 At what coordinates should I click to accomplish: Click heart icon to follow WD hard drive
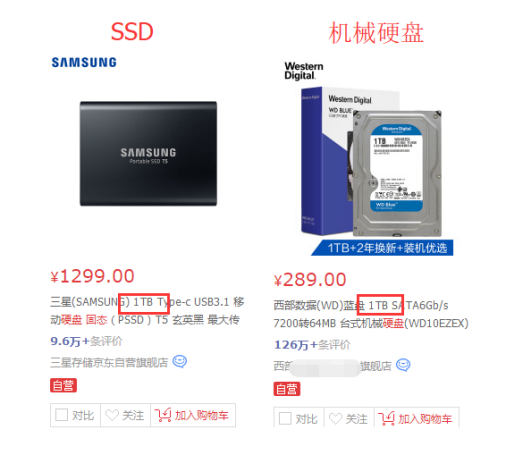click(x=335, y=419)
